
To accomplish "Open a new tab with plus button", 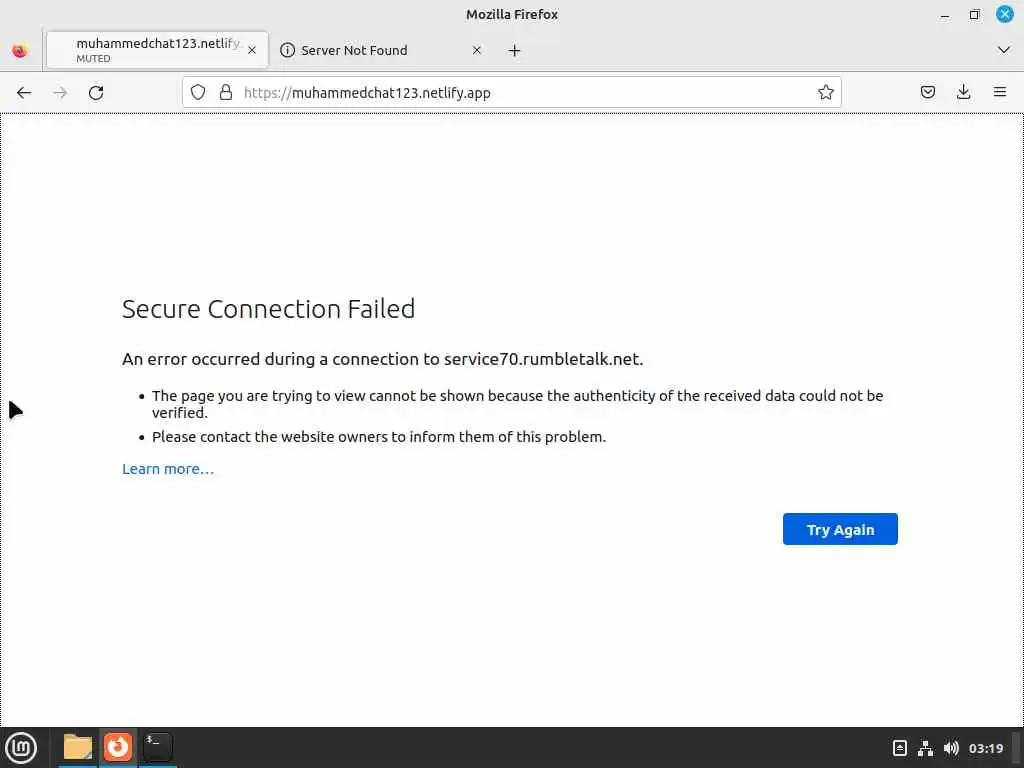I will (514, 50).
